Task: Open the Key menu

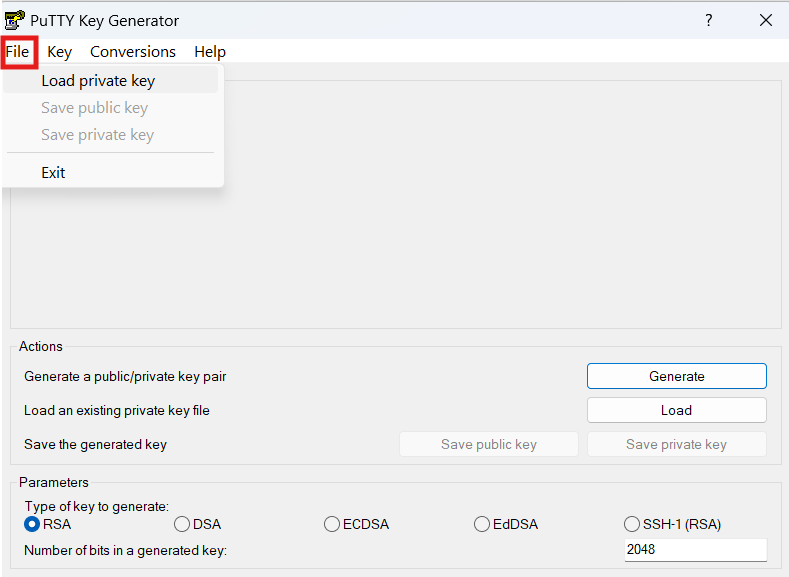Action: pos(59,52)
